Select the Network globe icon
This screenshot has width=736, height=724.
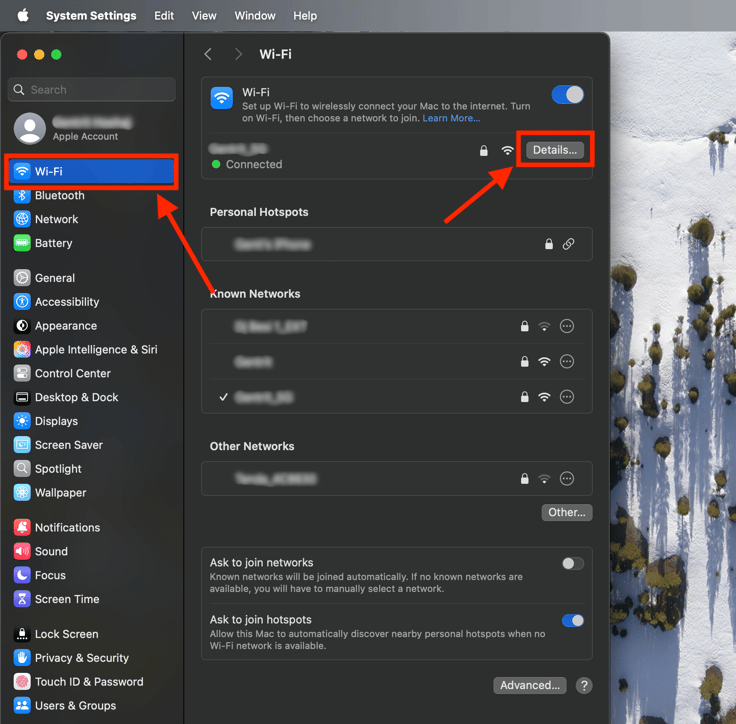[22, 219]
